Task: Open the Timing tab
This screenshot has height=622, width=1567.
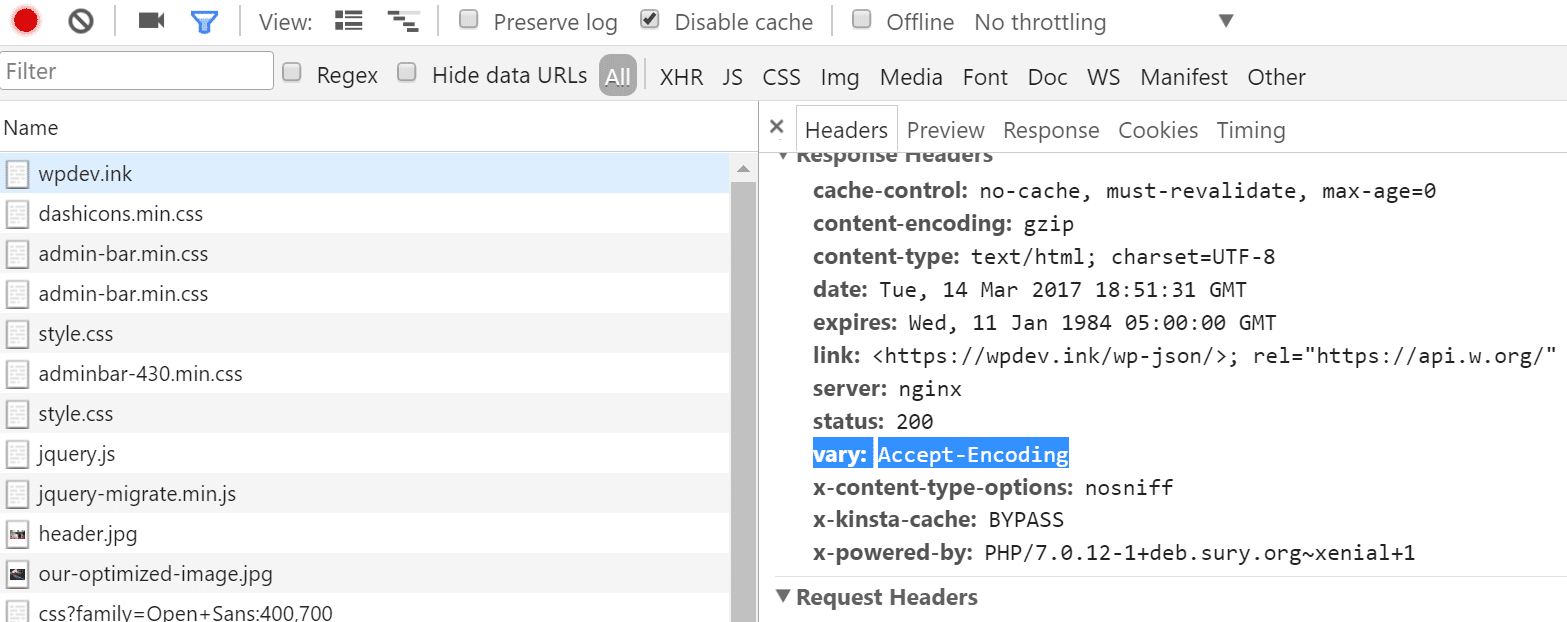Action: click(1250, 129)
